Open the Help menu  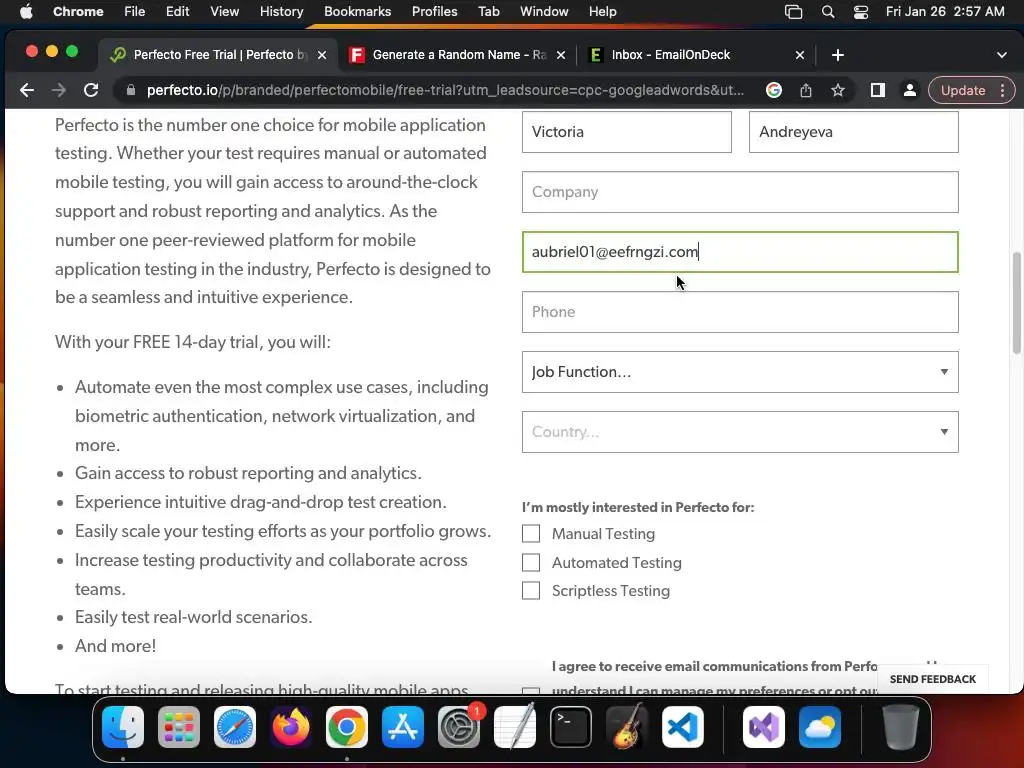(x=602, y=11)
